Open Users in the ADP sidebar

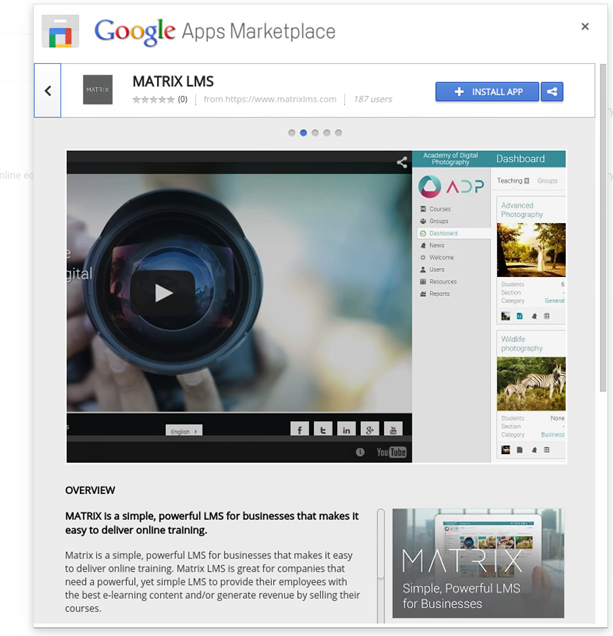click(x=432, y=269)
